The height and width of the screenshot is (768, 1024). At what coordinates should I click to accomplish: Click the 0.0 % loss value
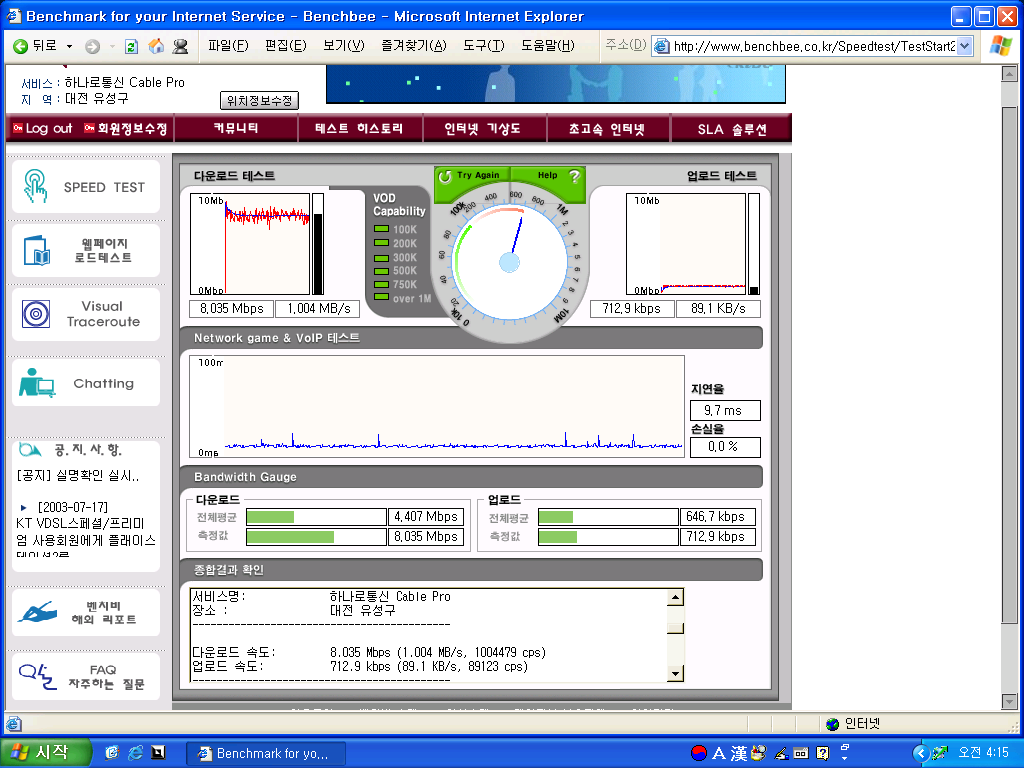pos(725,447)
